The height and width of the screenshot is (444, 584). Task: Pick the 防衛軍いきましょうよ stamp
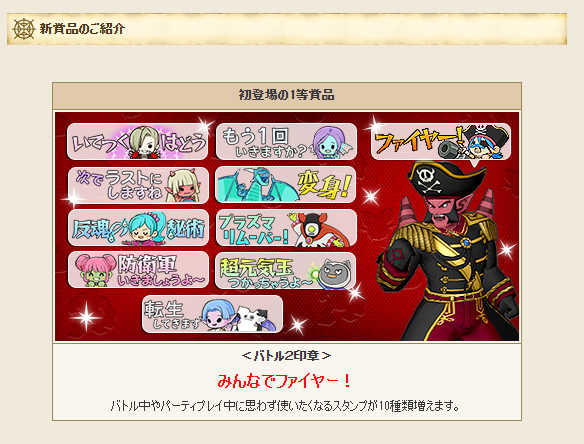(138, 270)
